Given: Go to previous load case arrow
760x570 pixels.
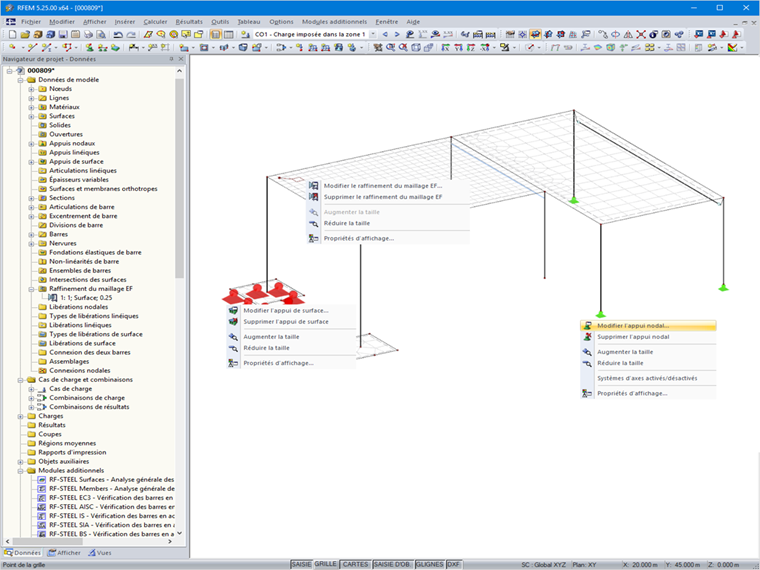Looking at the screenshot, I should (385, 34).
